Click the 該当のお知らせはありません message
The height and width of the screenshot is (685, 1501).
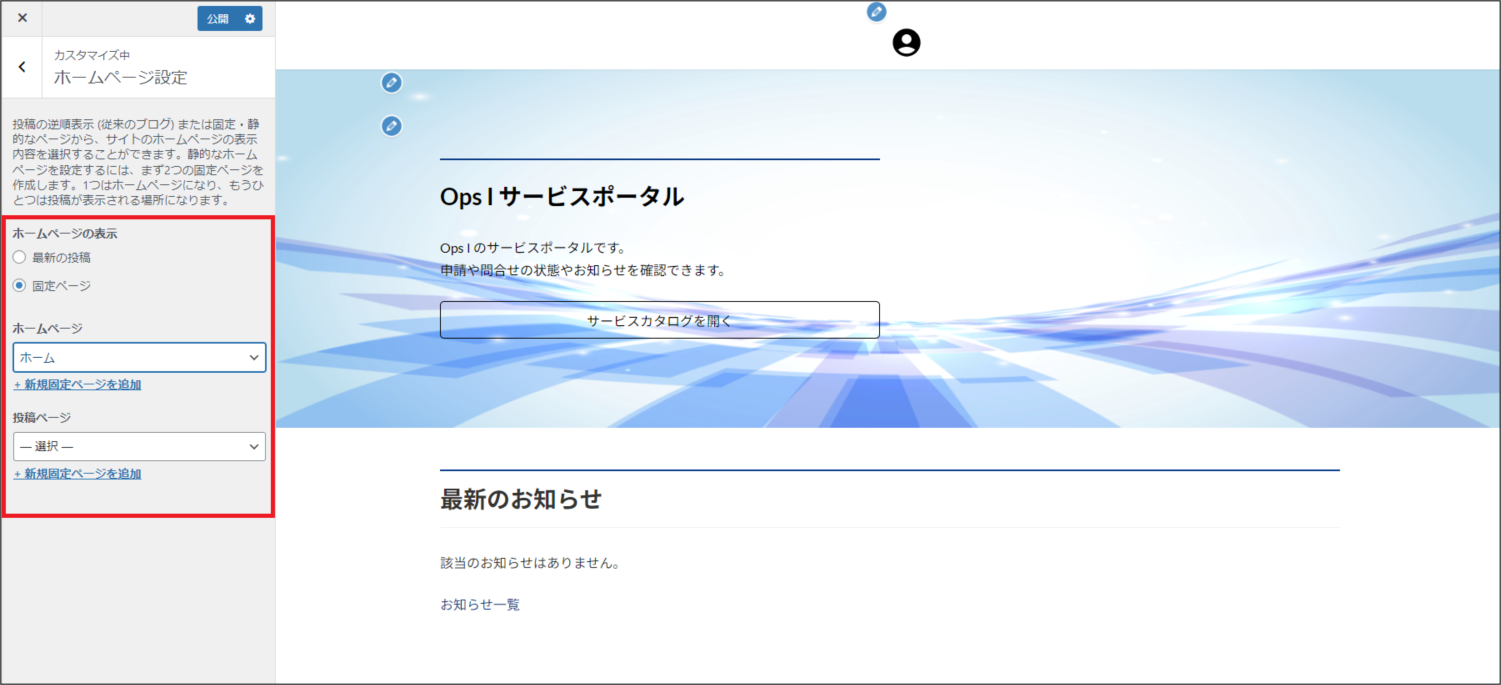click(530, 563)
